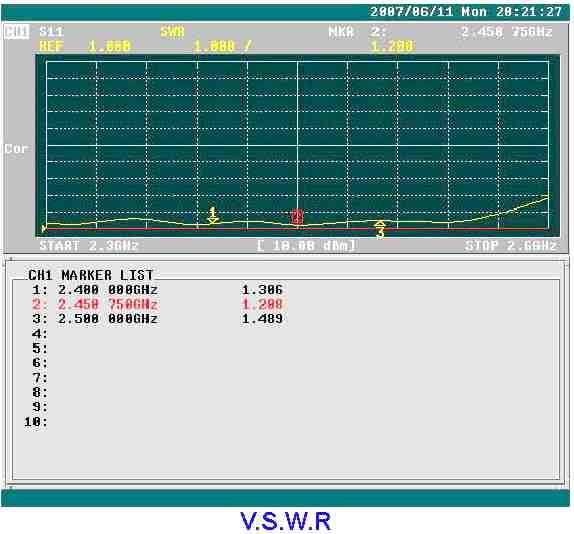Screen dimensions: 574x534
Task: Click the CH1 channel indicator
Action: 16,32
